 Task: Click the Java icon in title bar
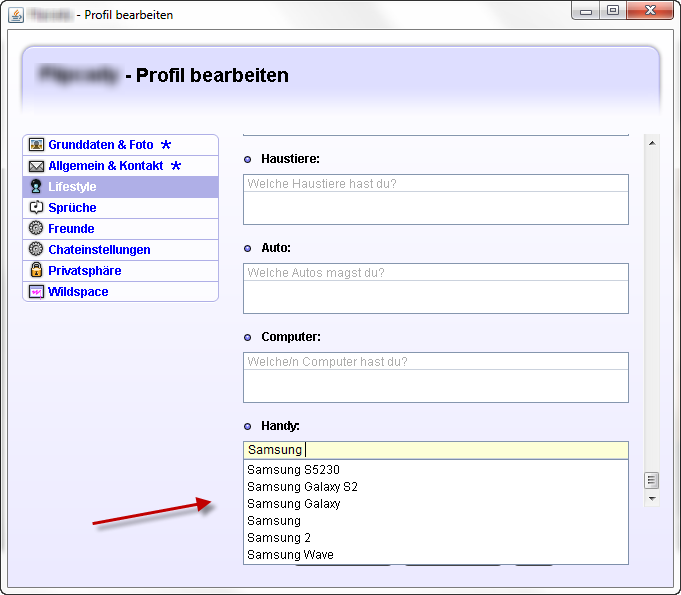[x=16, y=15]
